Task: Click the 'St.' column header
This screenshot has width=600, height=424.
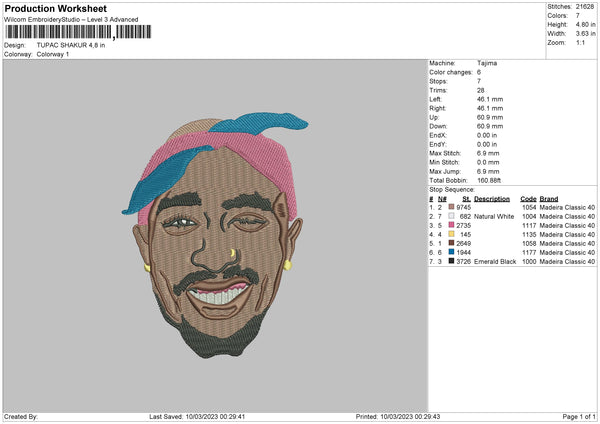Action: tap(466, 199)
